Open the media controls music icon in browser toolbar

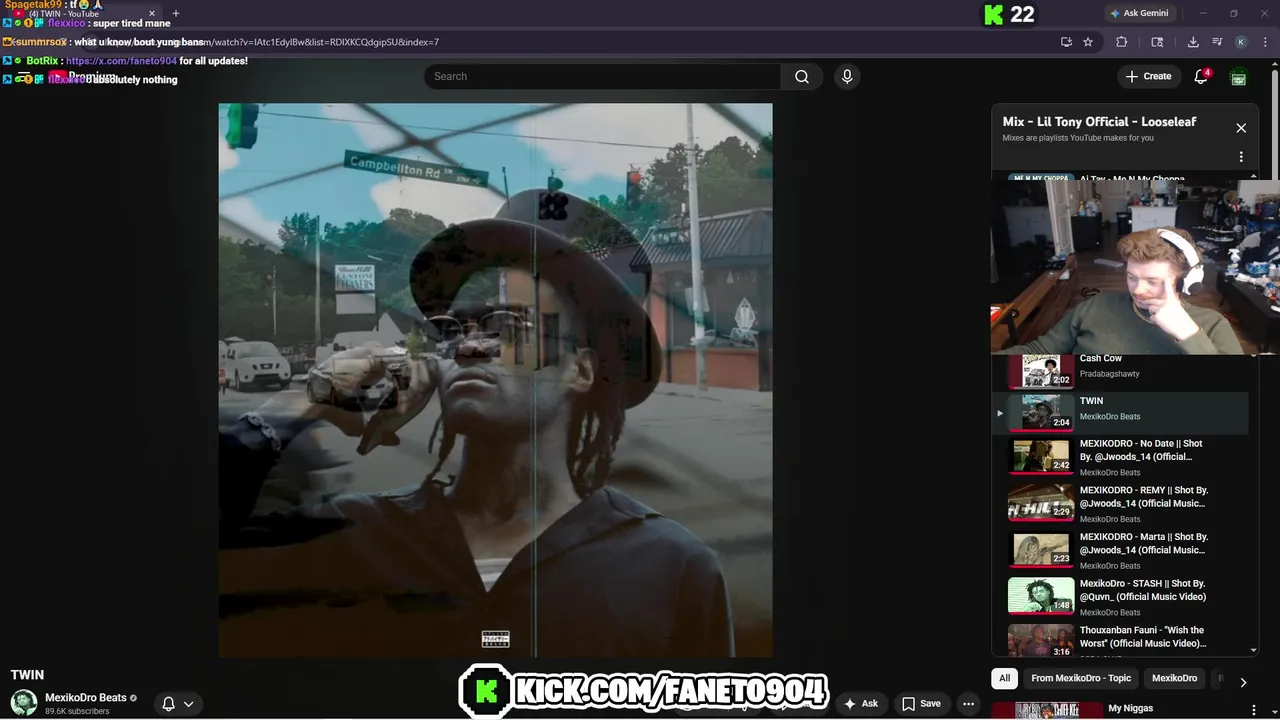pyautogui.click(x=1217, y=42)
